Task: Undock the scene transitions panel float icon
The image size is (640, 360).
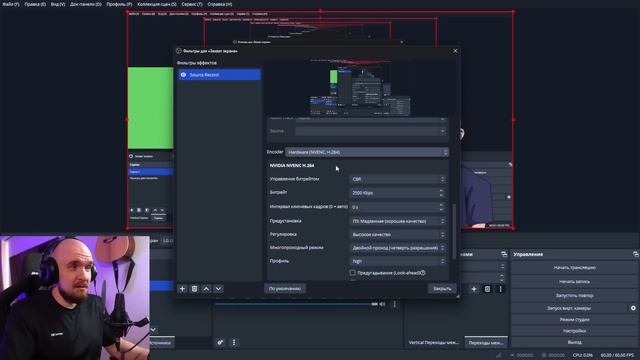Action: [x=504, y=254]
